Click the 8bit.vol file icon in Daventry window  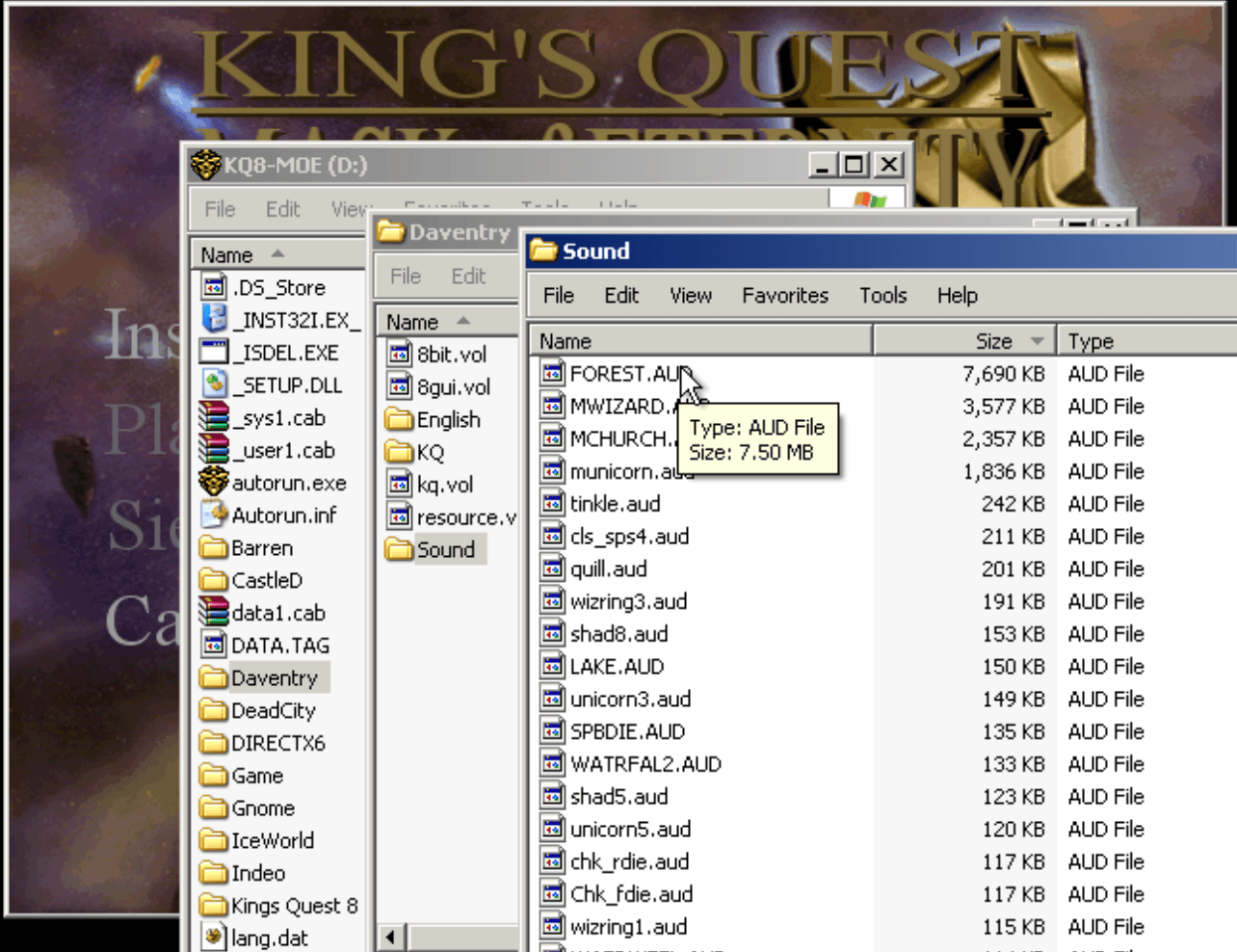[399, 354]
